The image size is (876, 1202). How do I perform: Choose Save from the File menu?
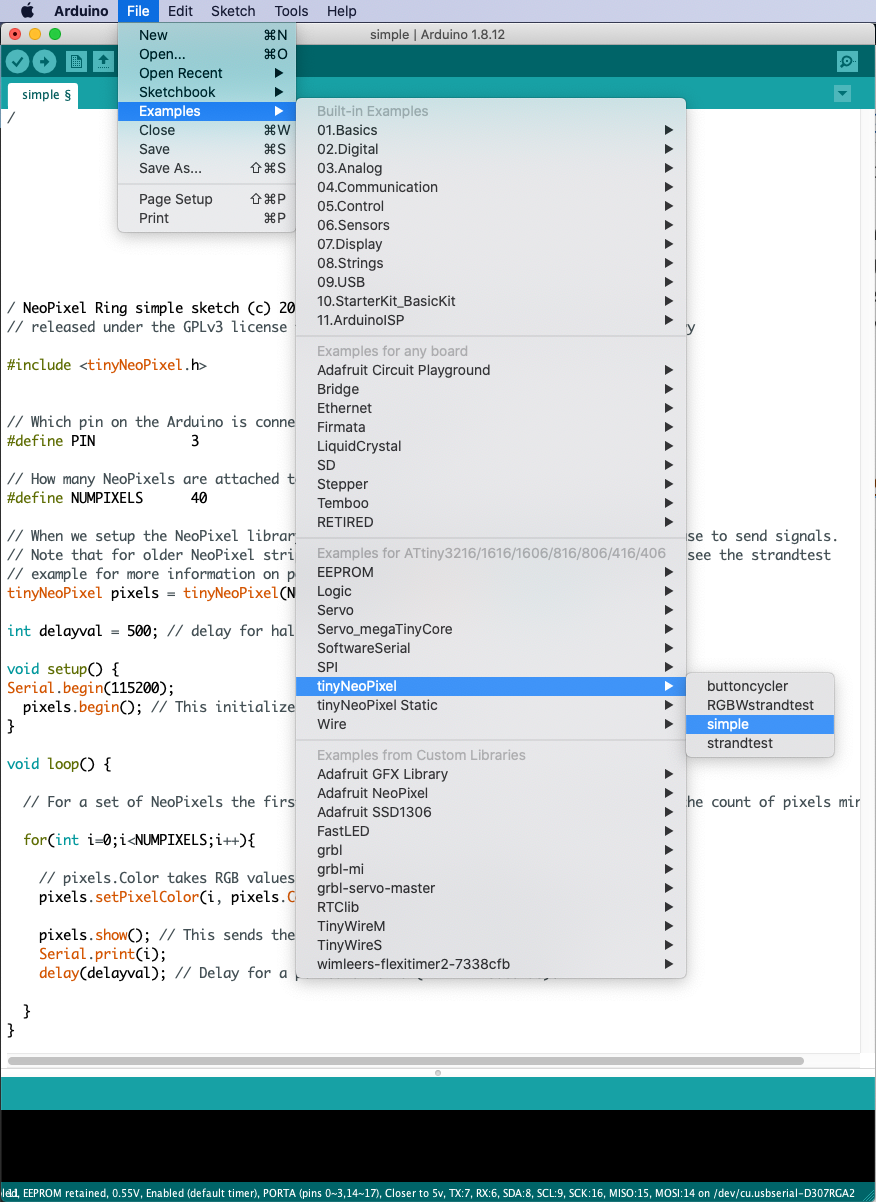[207, 149]
